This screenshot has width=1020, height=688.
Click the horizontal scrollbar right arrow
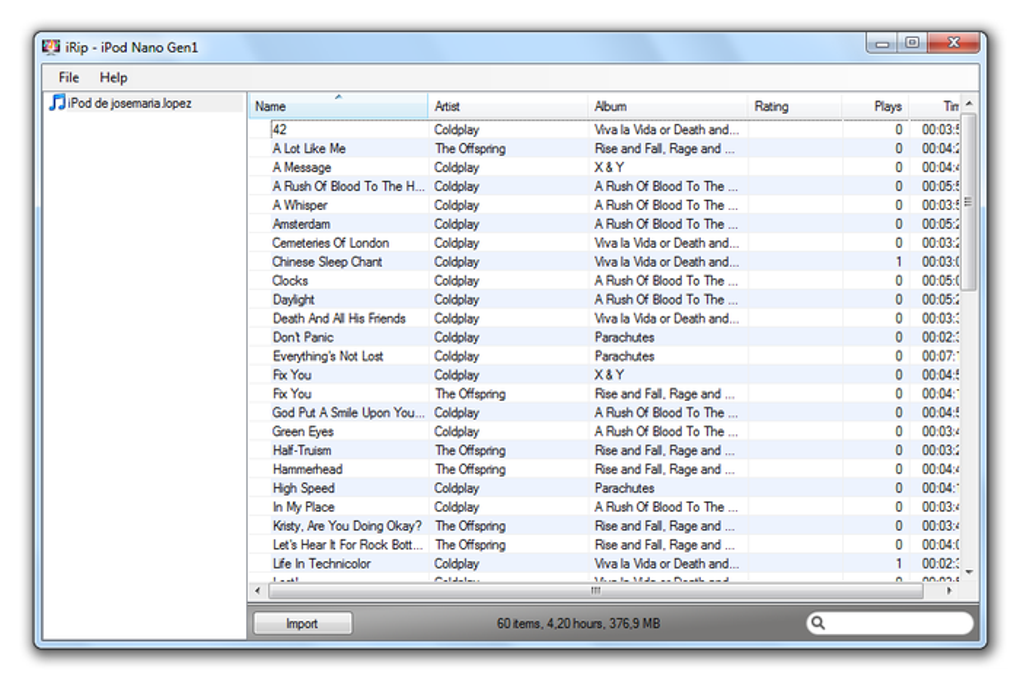[x=949, y=590]
